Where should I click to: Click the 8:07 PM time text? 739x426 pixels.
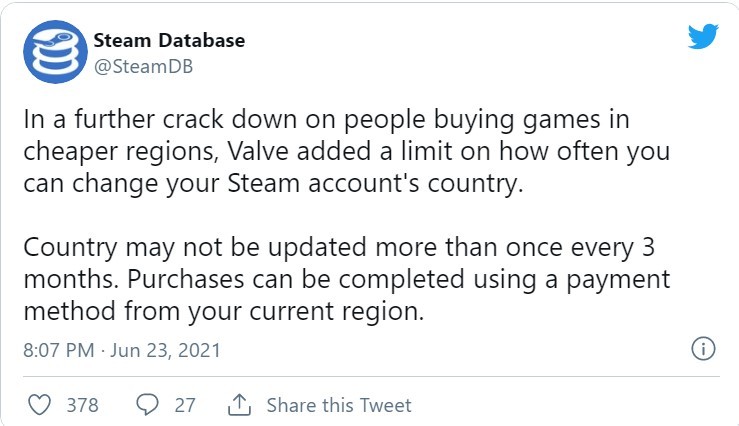click(58, 351)
